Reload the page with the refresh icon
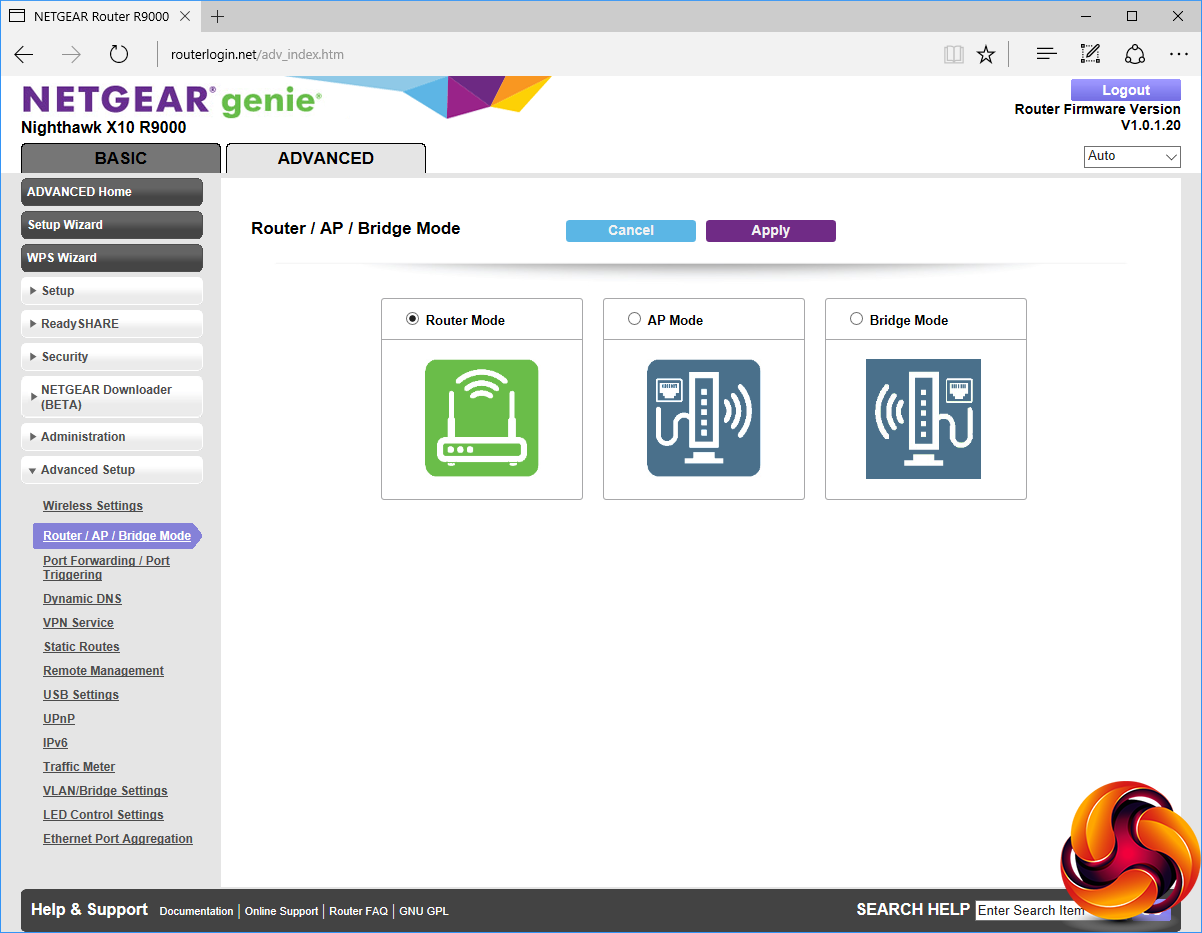This screenshot has width=1202, height=933. click(x=119, y=55)
